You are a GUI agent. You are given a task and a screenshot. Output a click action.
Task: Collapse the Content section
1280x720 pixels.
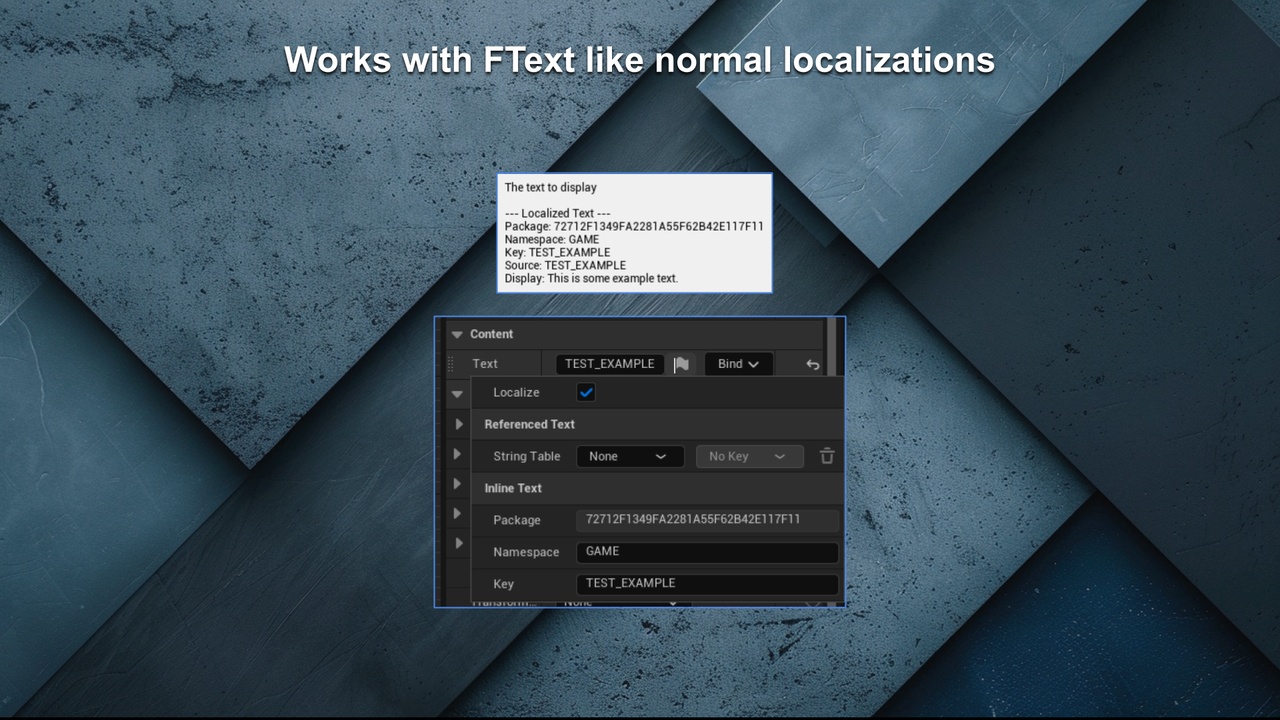pyautogui.click(x=457, y=334)
